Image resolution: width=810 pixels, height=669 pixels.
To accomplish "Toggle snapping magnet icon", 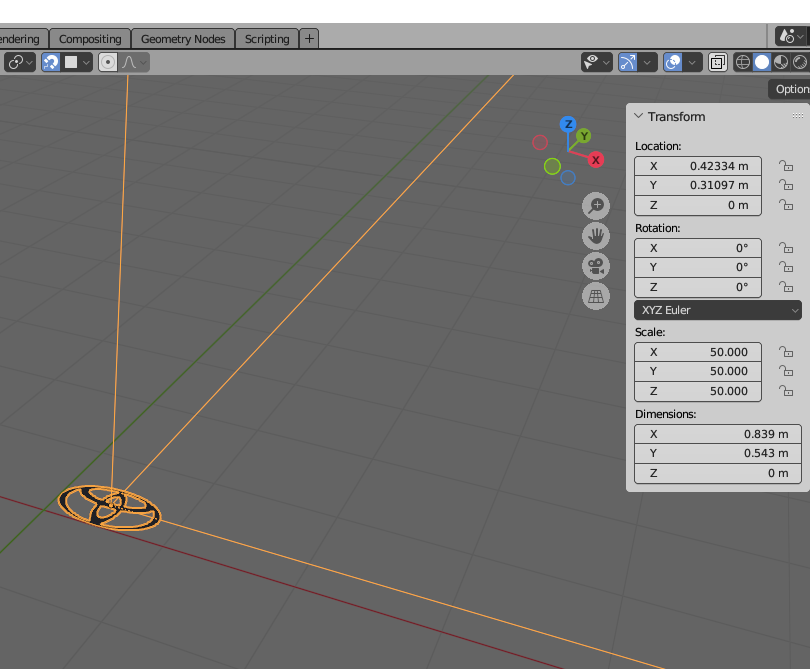I will [x=51, y=63].
